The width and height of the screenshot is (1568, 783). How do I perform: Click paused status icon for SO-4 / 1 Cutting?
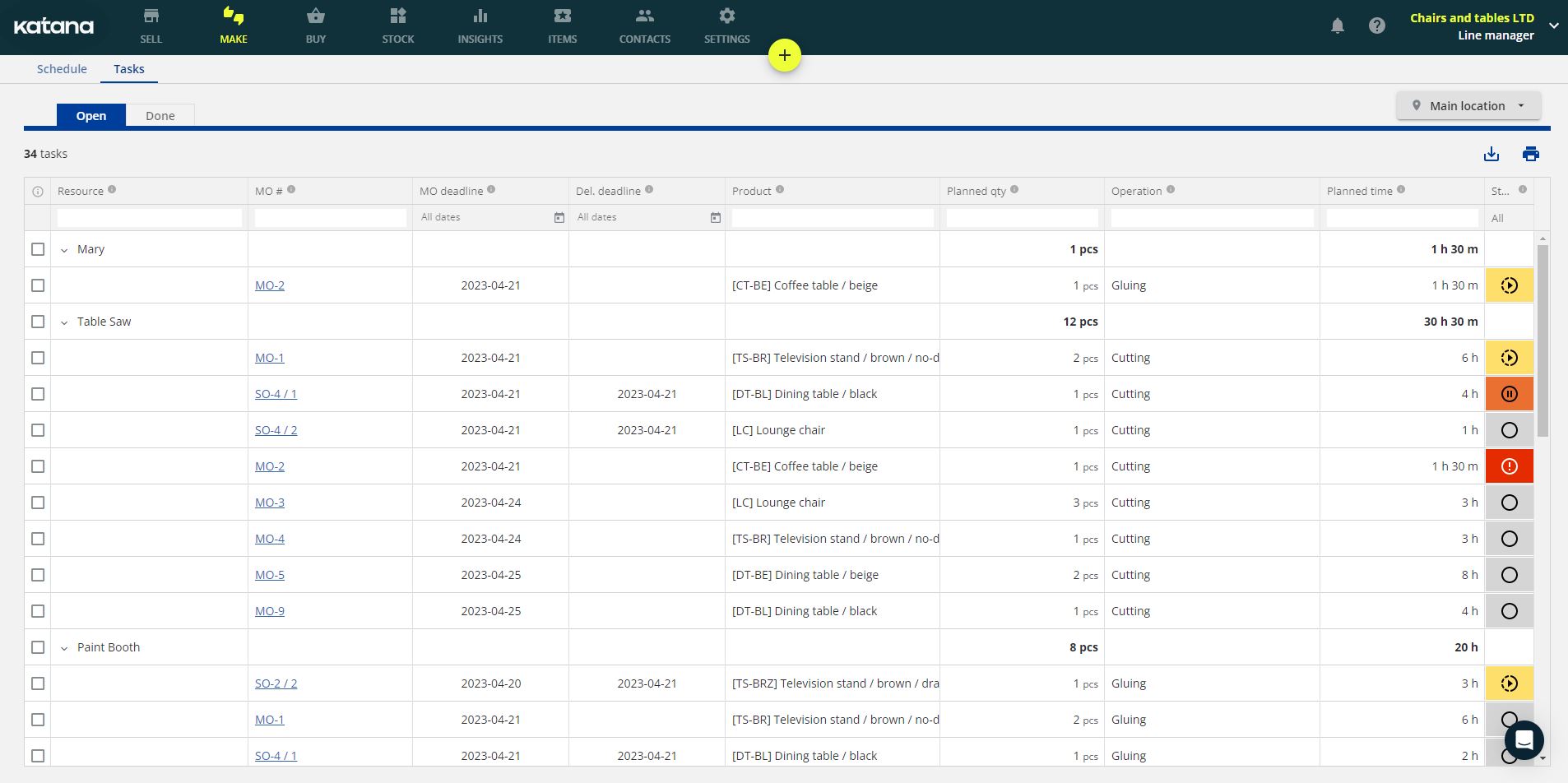1510,394
